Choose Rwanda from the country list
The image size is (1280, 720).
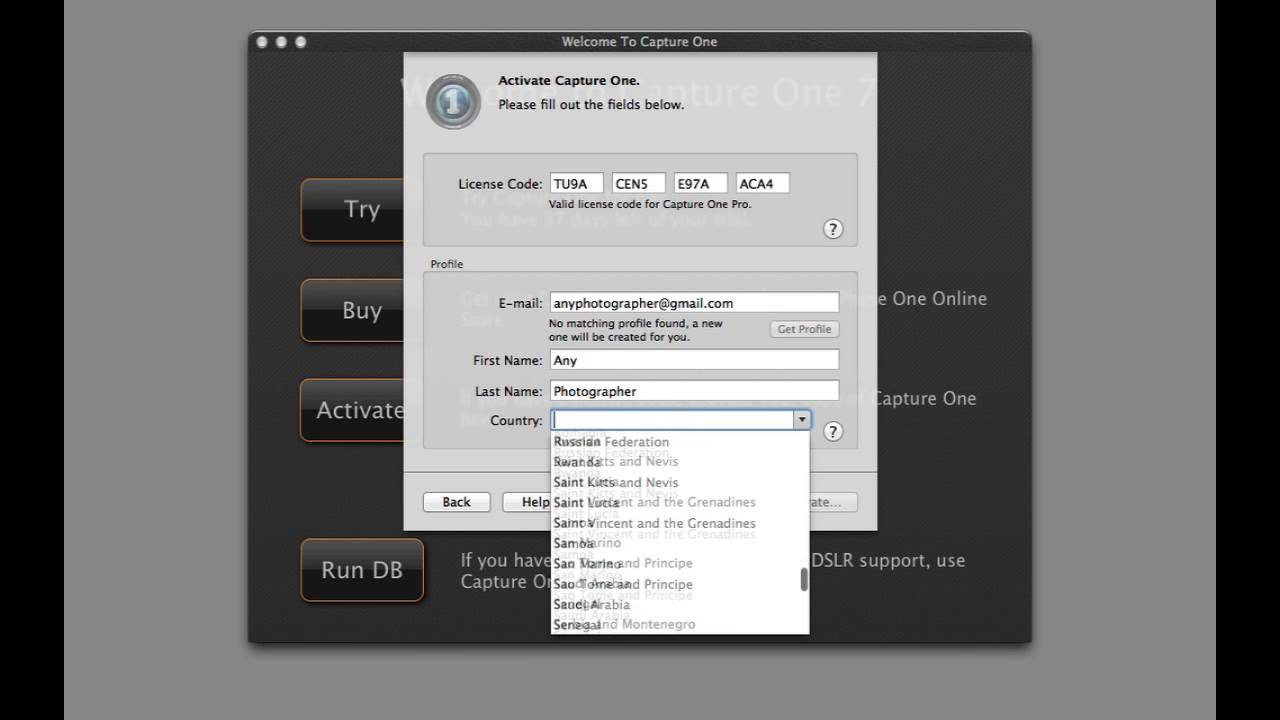click(x=680, y=462)
